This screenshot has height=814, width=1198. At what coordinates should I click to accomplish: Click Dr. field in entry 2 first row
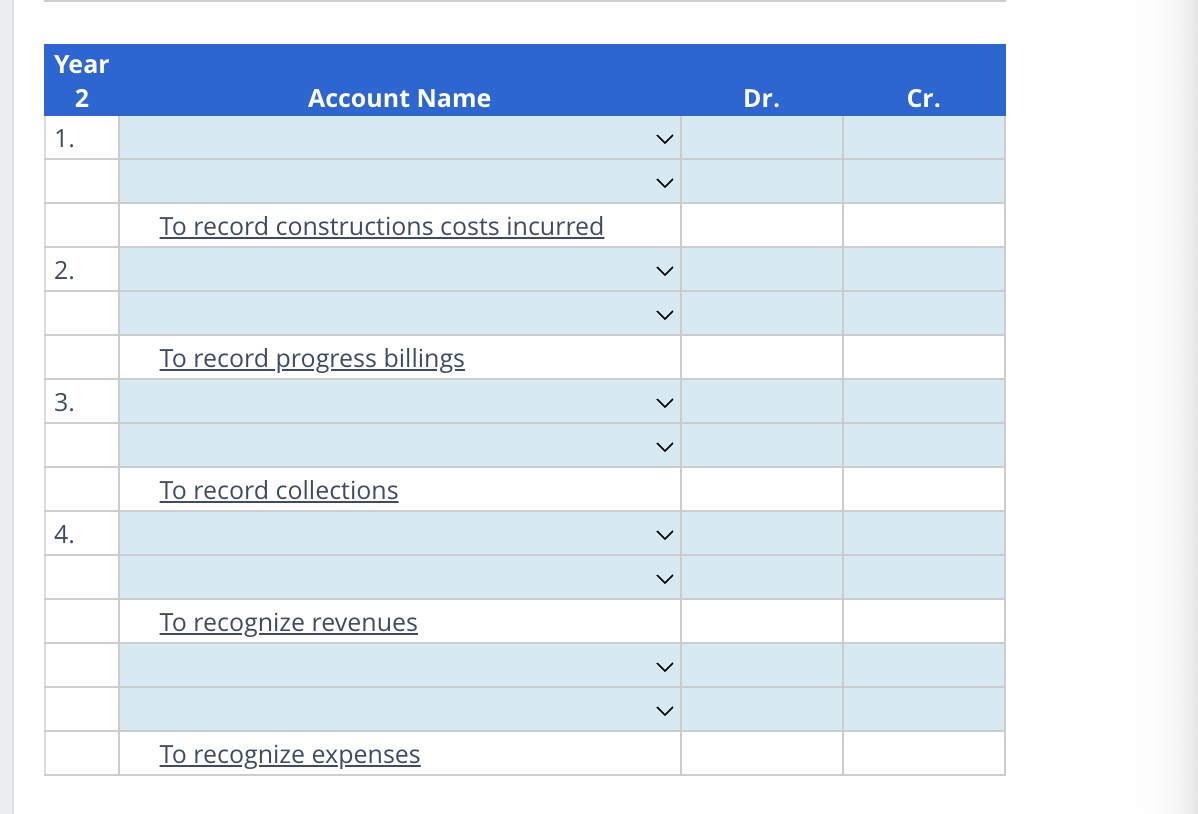(x=762, y=270)
